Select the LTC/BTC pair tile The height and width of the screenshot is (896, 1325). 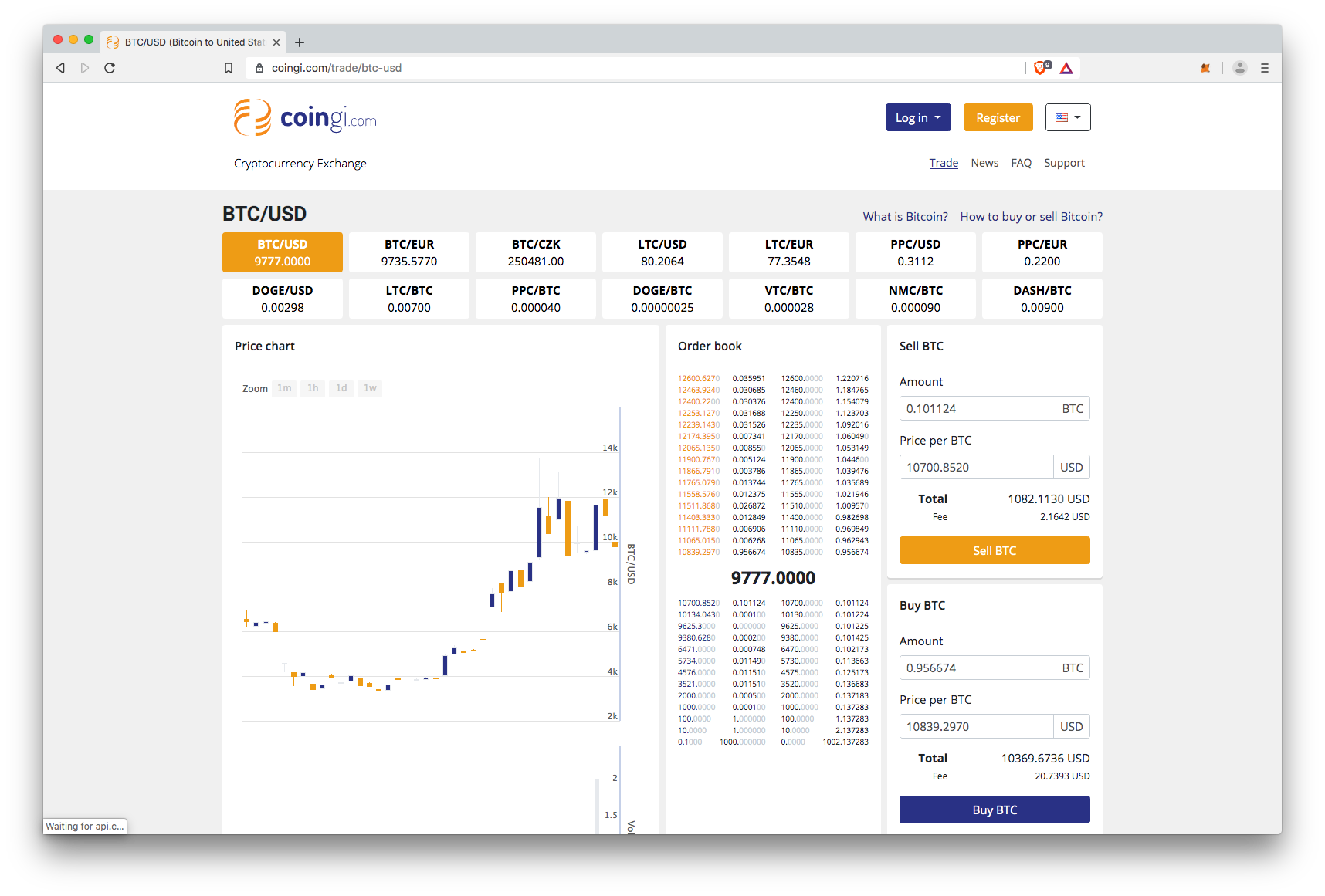coord(409,299)
